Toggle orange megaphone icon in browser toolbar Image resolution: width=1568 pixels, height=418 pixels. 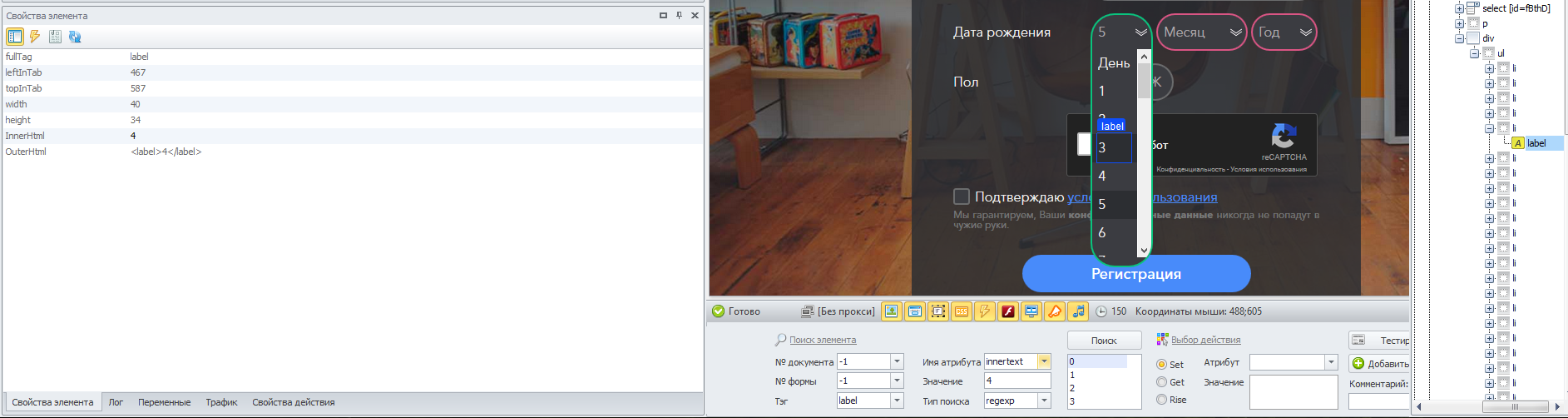tap(1055, 311)
